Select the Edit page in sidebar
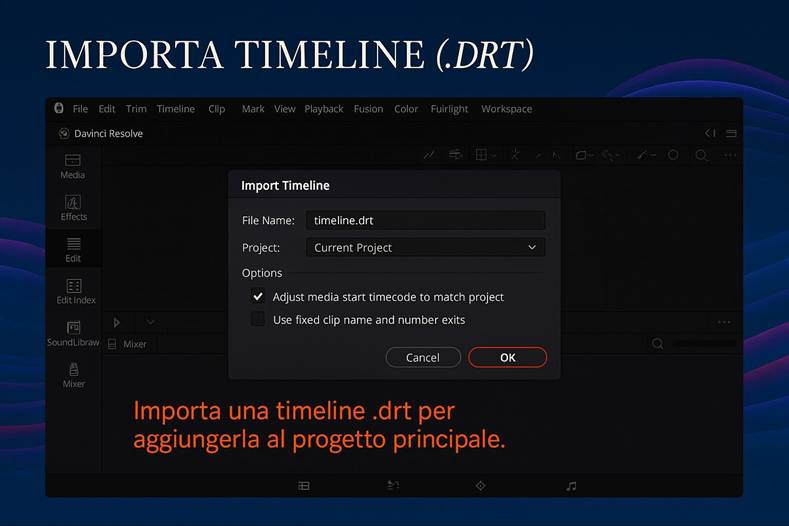Screen dimensions: 789x526 [73, 250]
